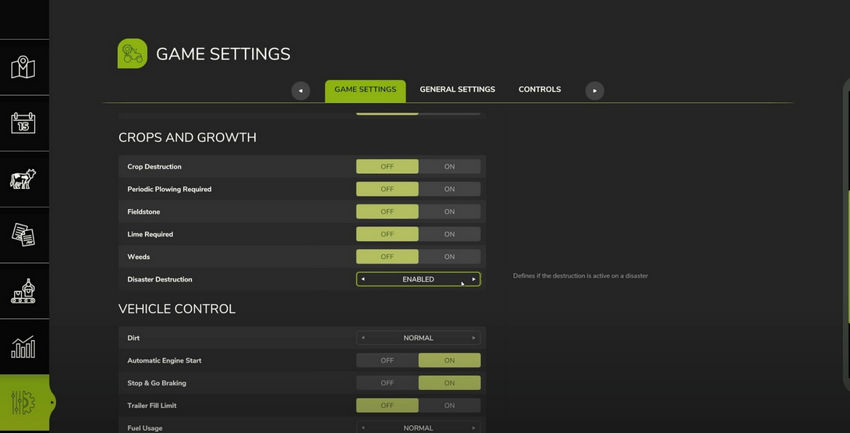Switch to the General Settings tab
This screenshot has width=850, height=433.
point(457,89)
